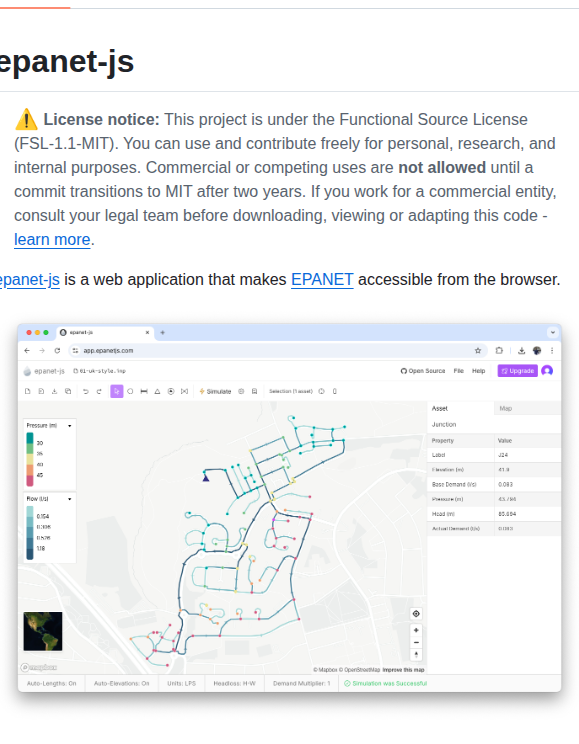Click the app.epanetjs.com address bar
Viewport: 579px width, 744px height.
click(x=278, y=351)
